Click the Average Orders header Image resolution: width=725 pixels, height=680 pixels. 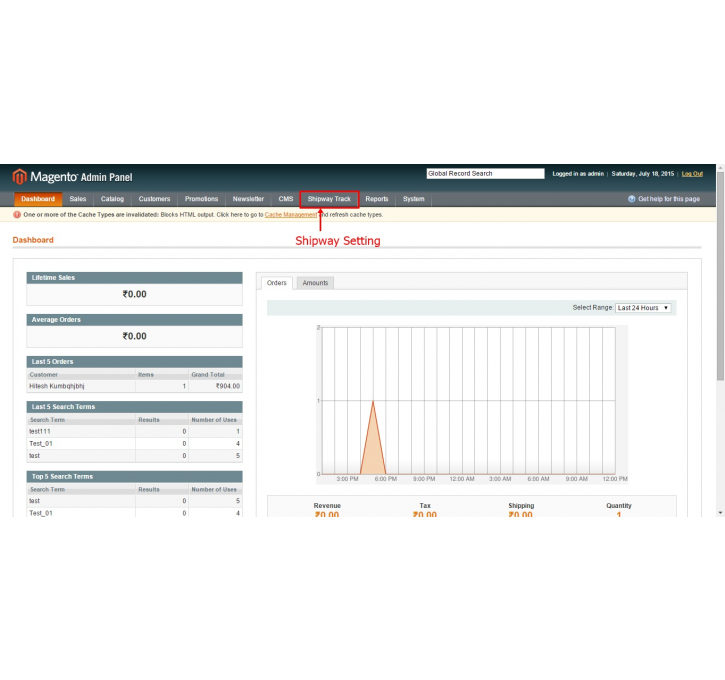(x=135, y=319)
